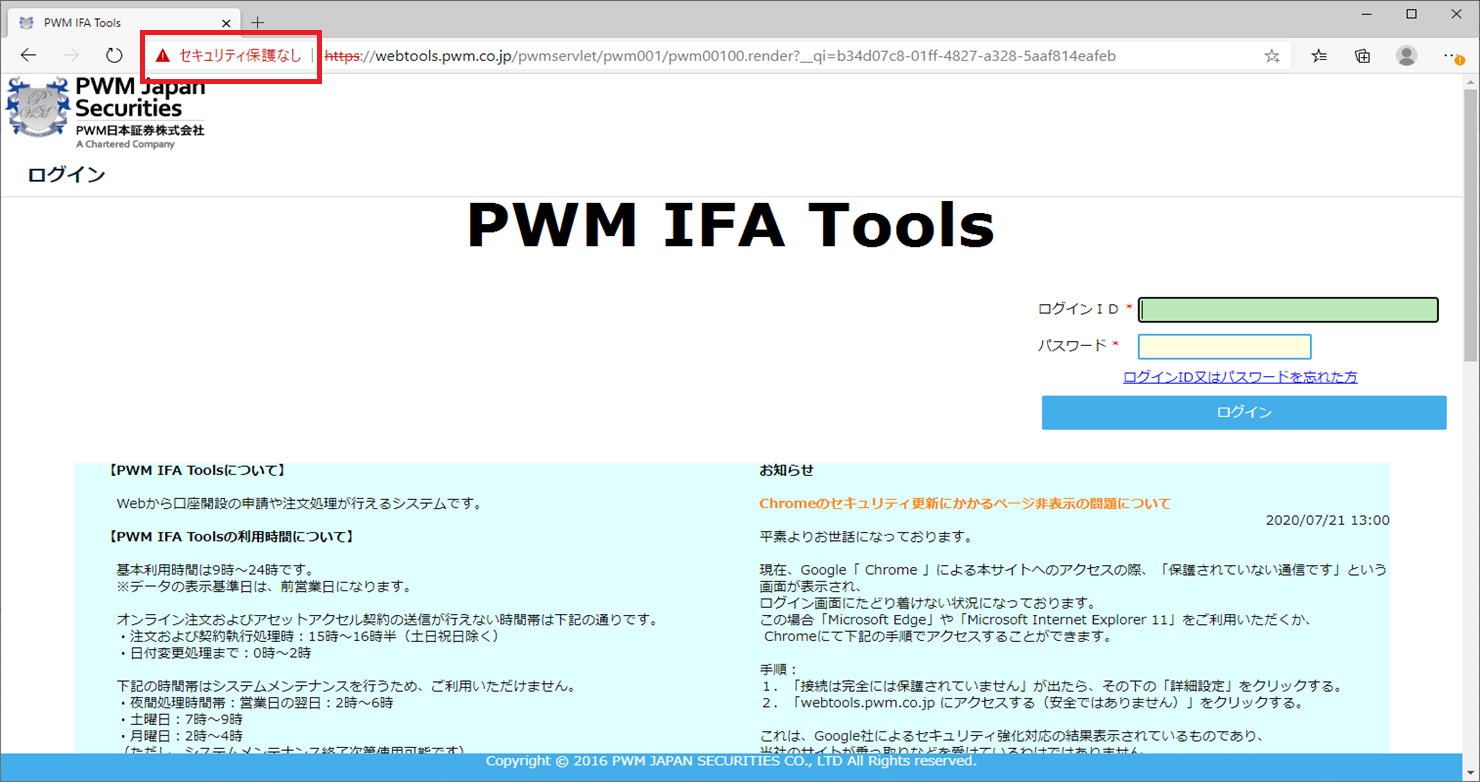The image size is (1480, 782).
Task: Click the red security warning triangle
Action: point(163,56)
